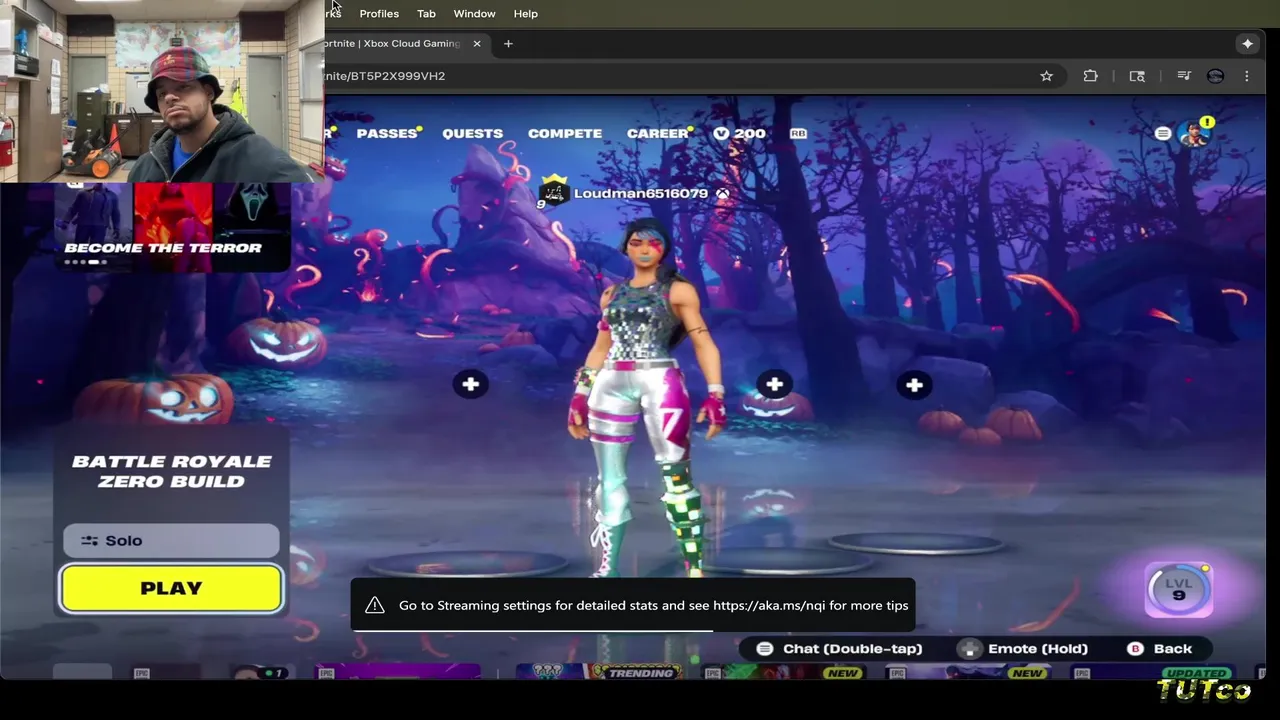Open the CAREER tab

click(x=658, y=133)
